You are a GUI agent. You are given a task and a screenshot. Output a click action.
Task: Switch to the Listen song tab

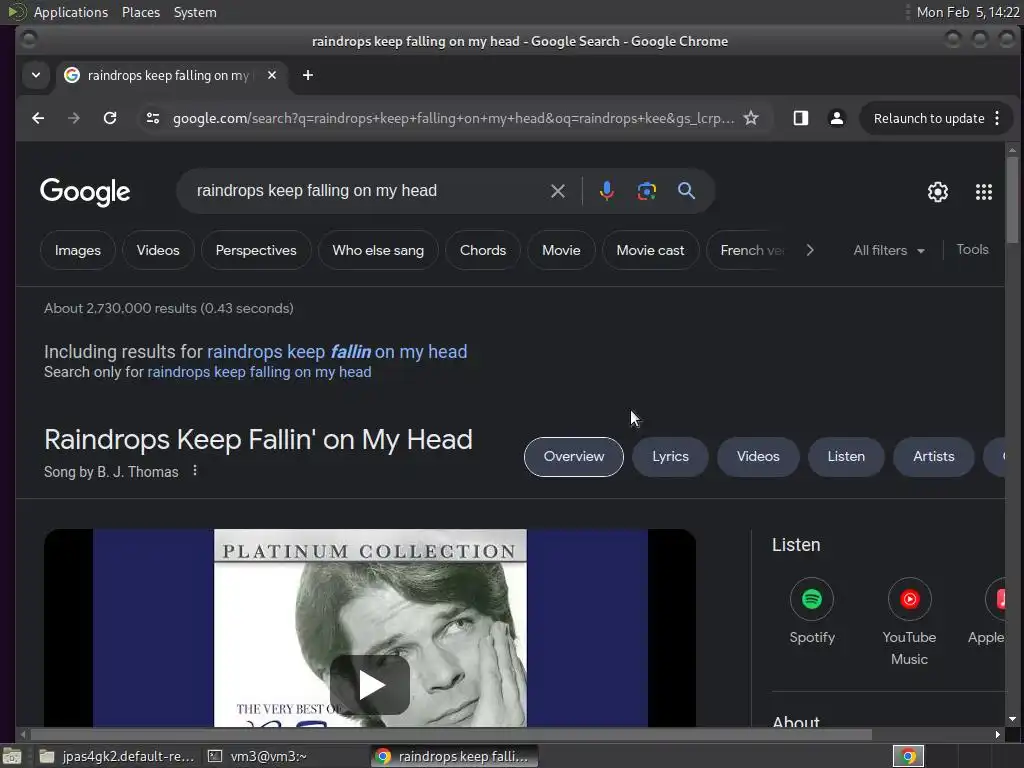846,456
